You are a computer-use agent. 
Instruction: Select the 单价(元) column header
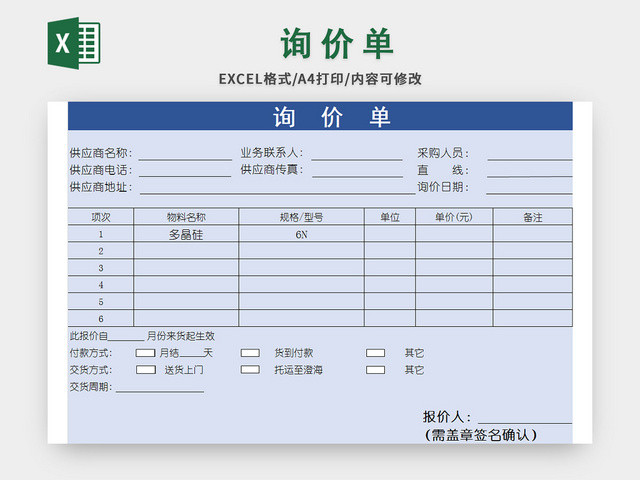click(x=454, y=217)
